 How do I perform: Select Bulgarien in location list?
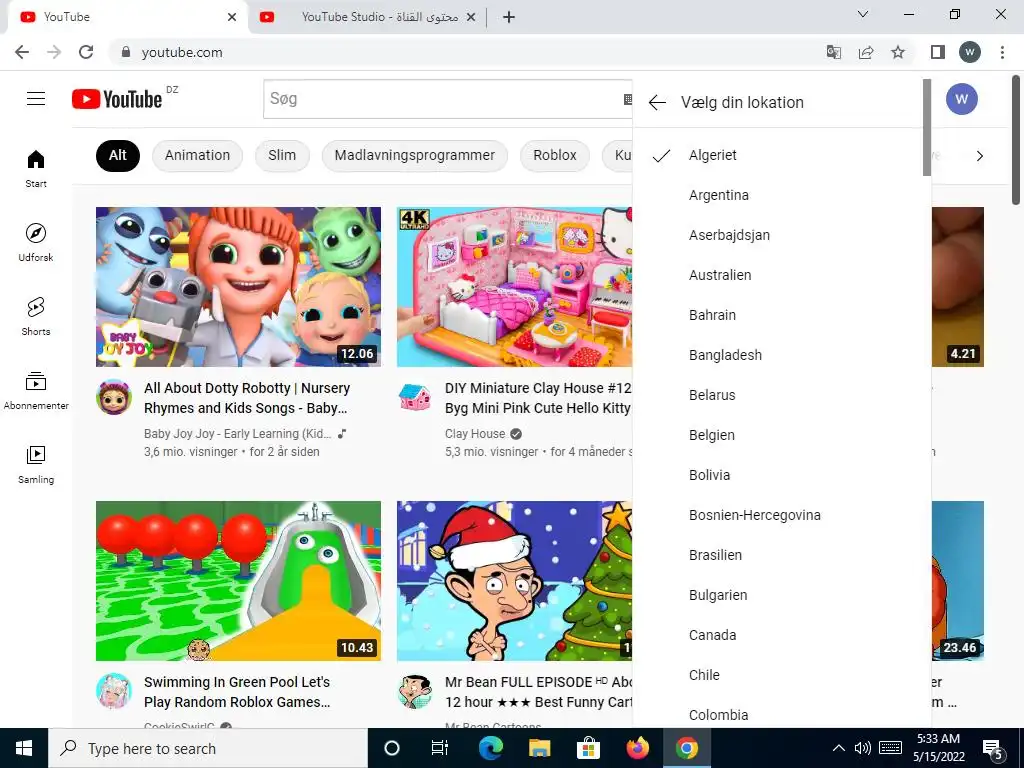point(782,595)
